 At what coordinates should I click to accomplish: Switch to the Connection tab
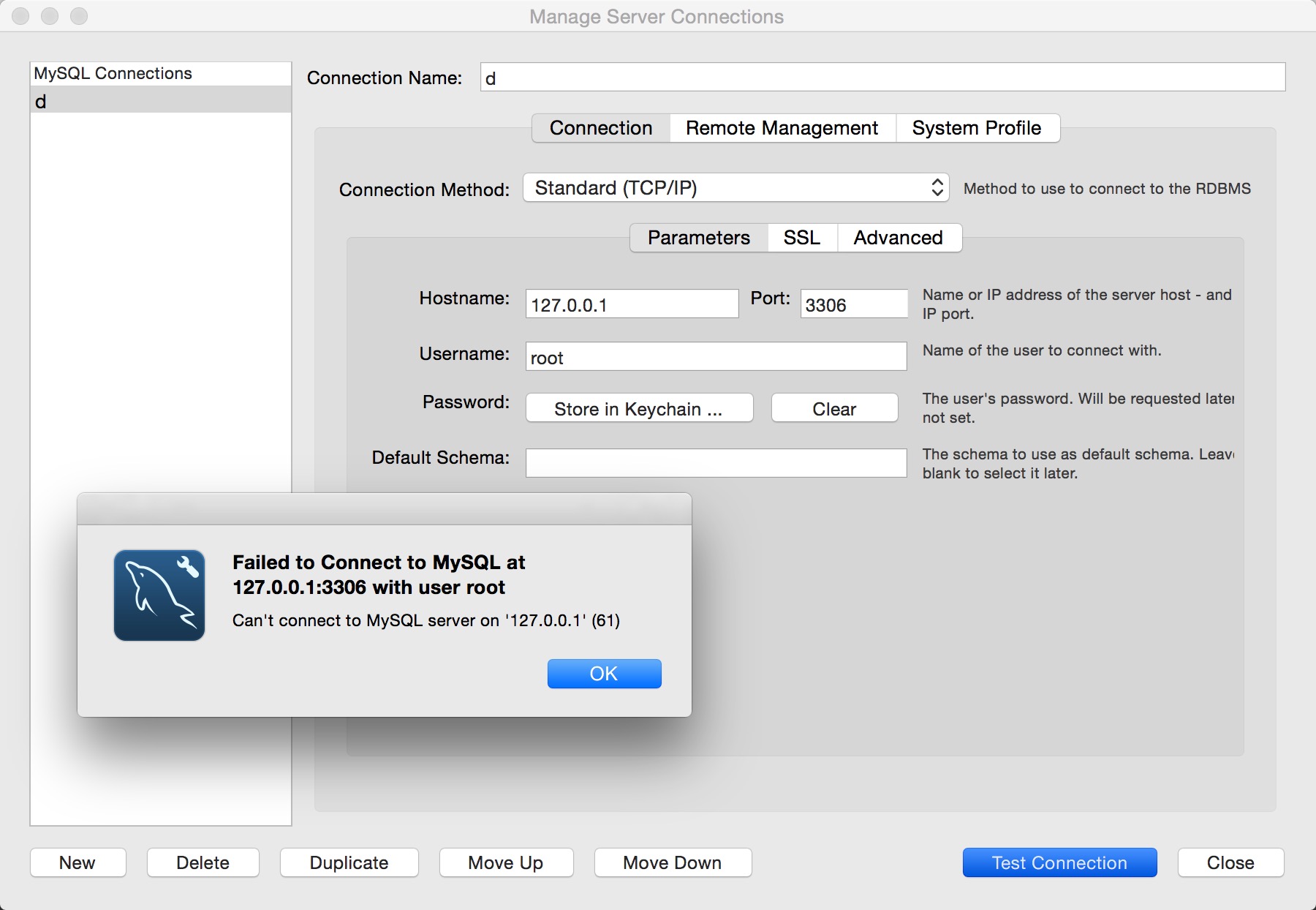pos(601,128)
